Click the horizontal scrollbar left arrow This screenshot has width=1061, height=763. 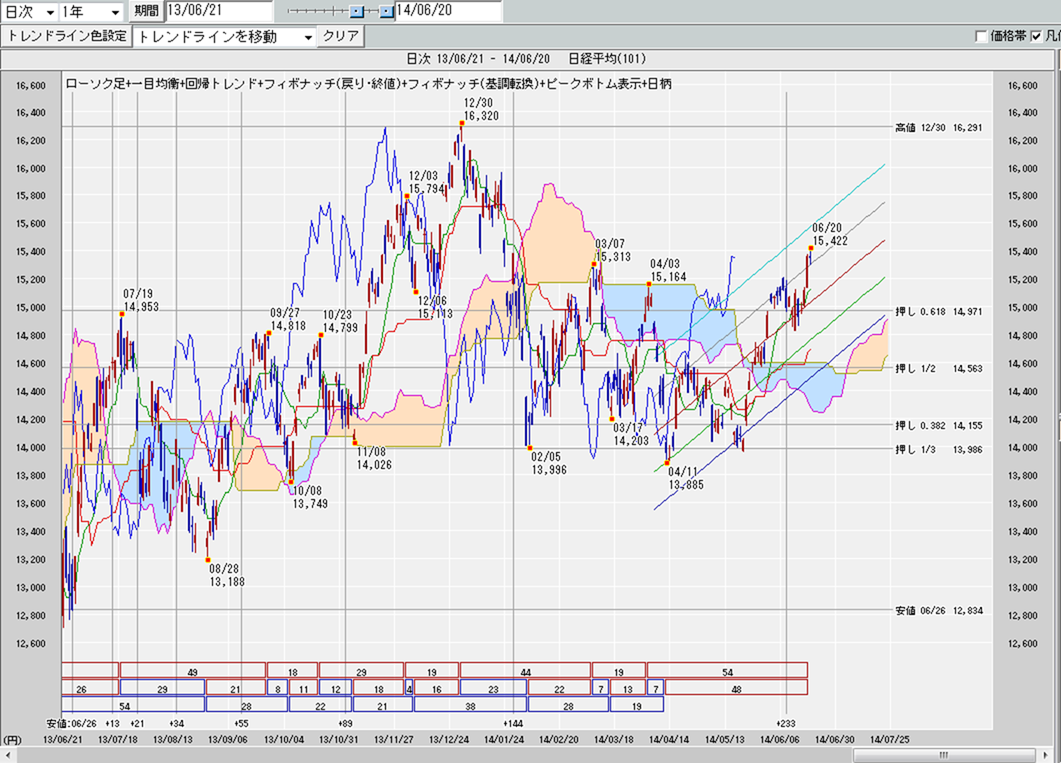coord(7,754)
